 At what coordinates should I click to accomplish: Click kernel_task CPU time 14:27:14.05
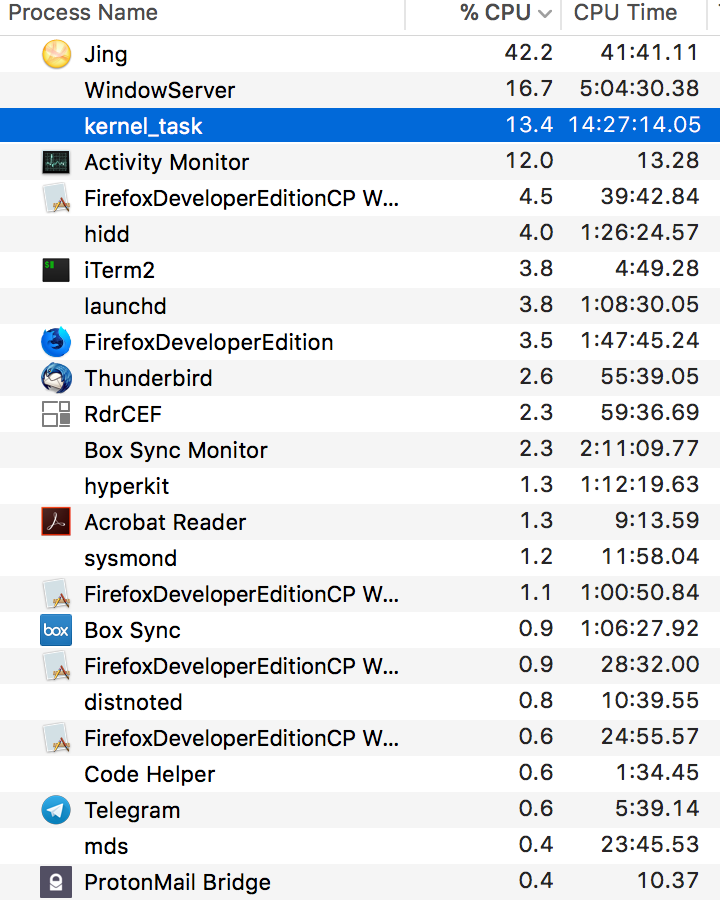[634, 125]
